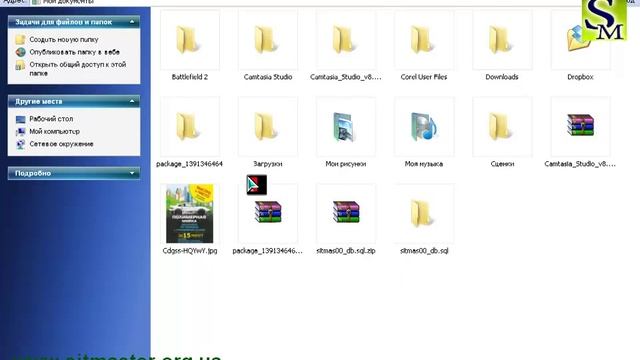640x360 pixels.
Task: Select the package_139134646 WinRAR archive icon
Action: pos(268,212)
